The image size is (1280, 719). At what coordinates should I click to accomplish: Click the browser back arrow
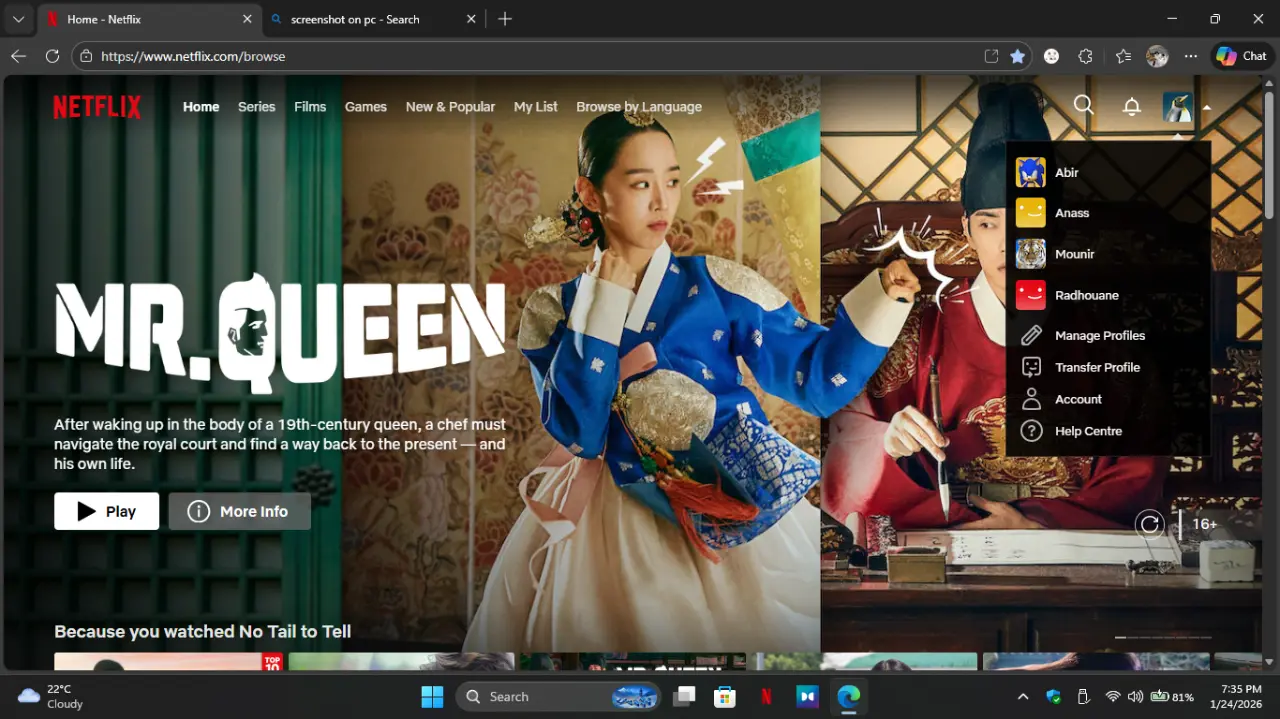pyautogui.click(x=18, y=56)
